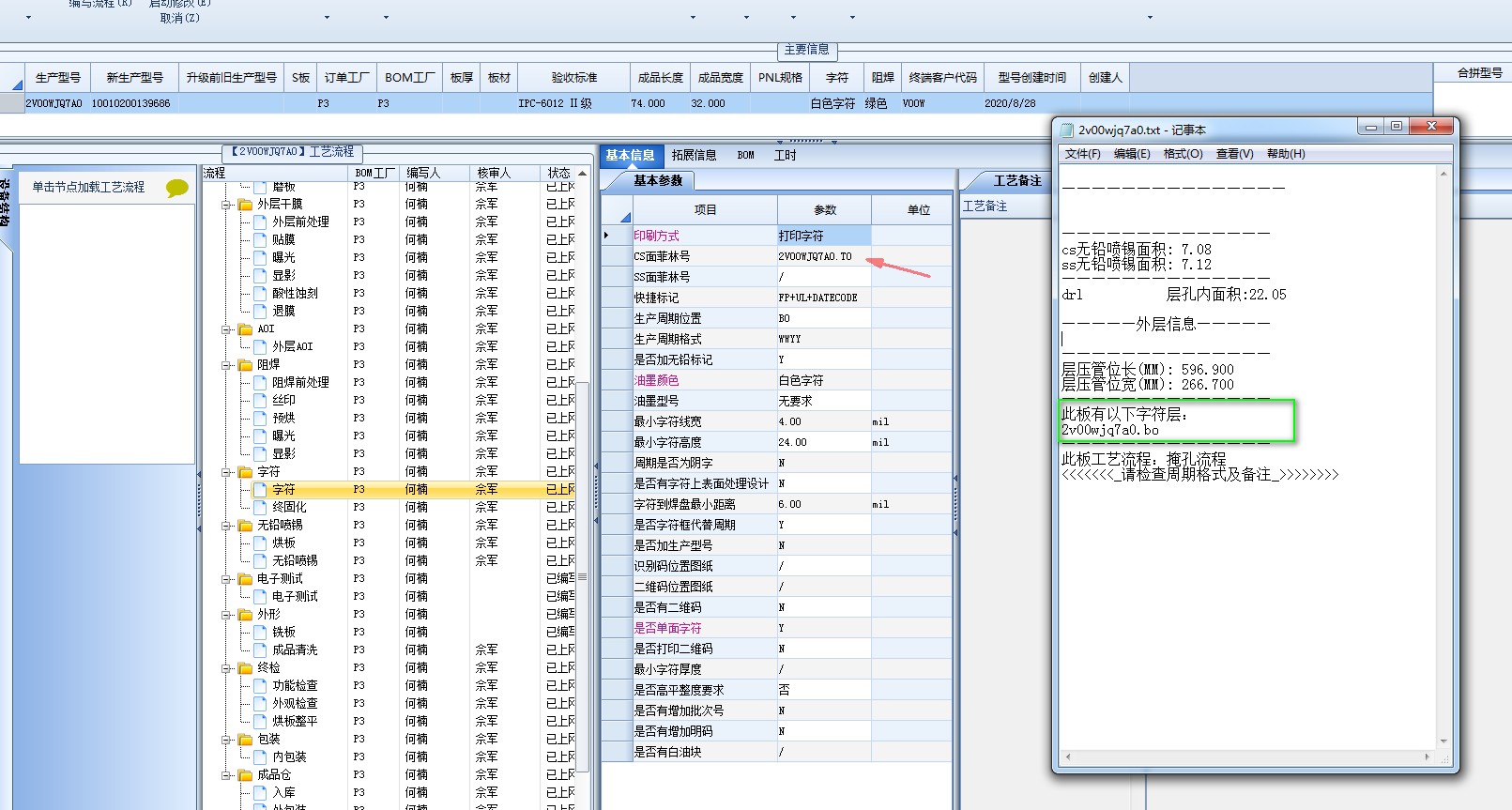The height and width of the screenshot is (810, 1512).
Task: Click the 印刷方式 value 打印字符
Action: pyautogui.click(x=823, y=236)
